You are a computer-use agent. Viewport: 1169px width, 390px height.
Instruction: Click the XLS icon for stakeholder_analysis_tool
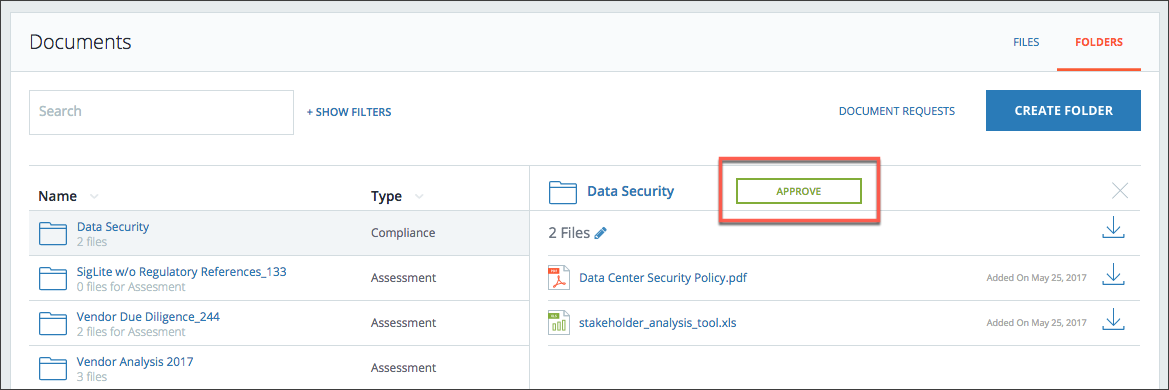(558, 323)
